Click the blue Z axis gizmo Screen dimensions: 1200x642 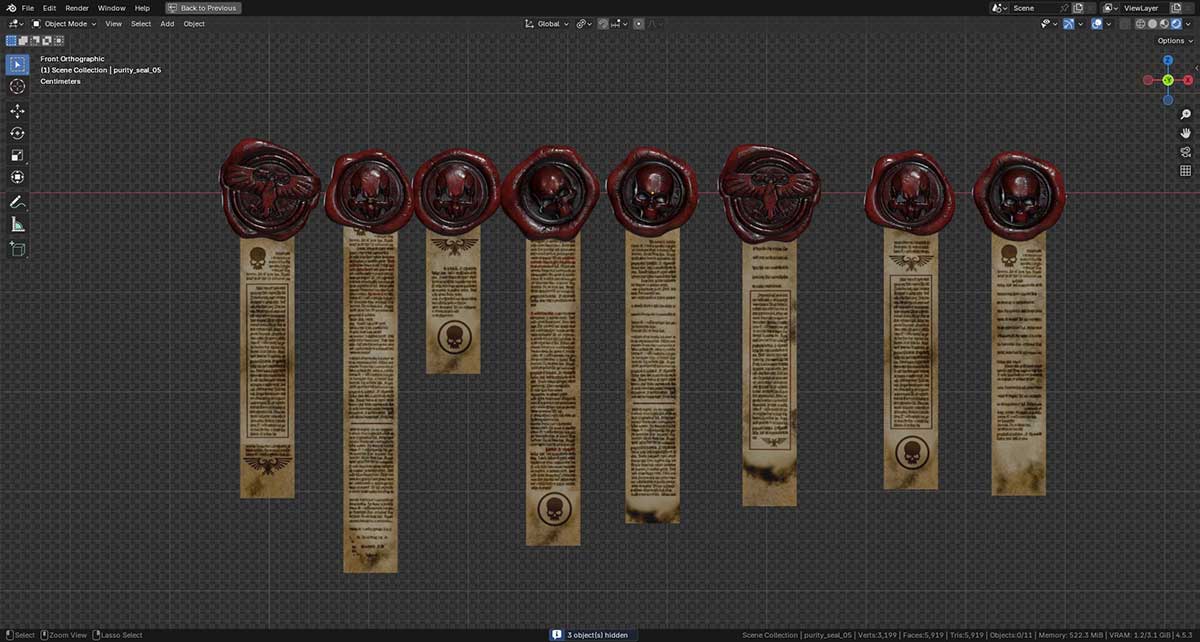[x=1168, y=60]
